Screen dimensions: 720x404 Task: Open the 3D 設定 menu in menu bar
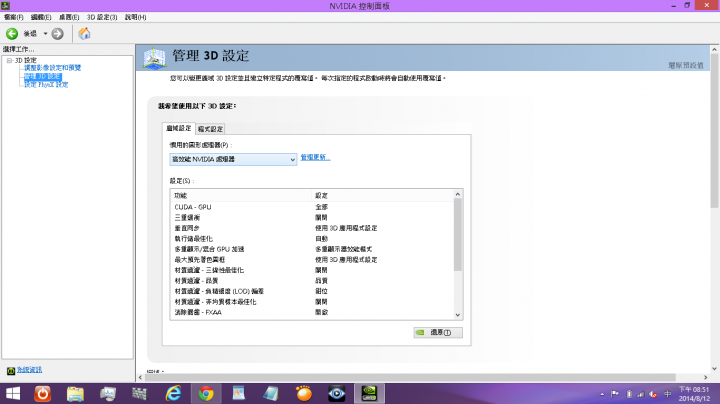pyautogui.click(x=102, y=17)
